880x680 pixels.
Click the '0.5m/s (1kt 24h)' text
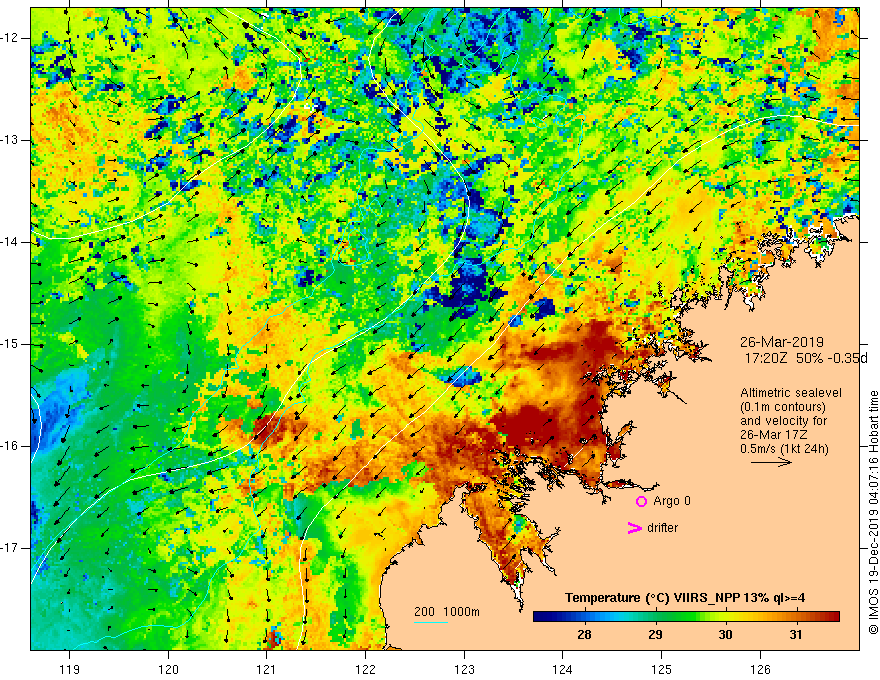[784, 449]
